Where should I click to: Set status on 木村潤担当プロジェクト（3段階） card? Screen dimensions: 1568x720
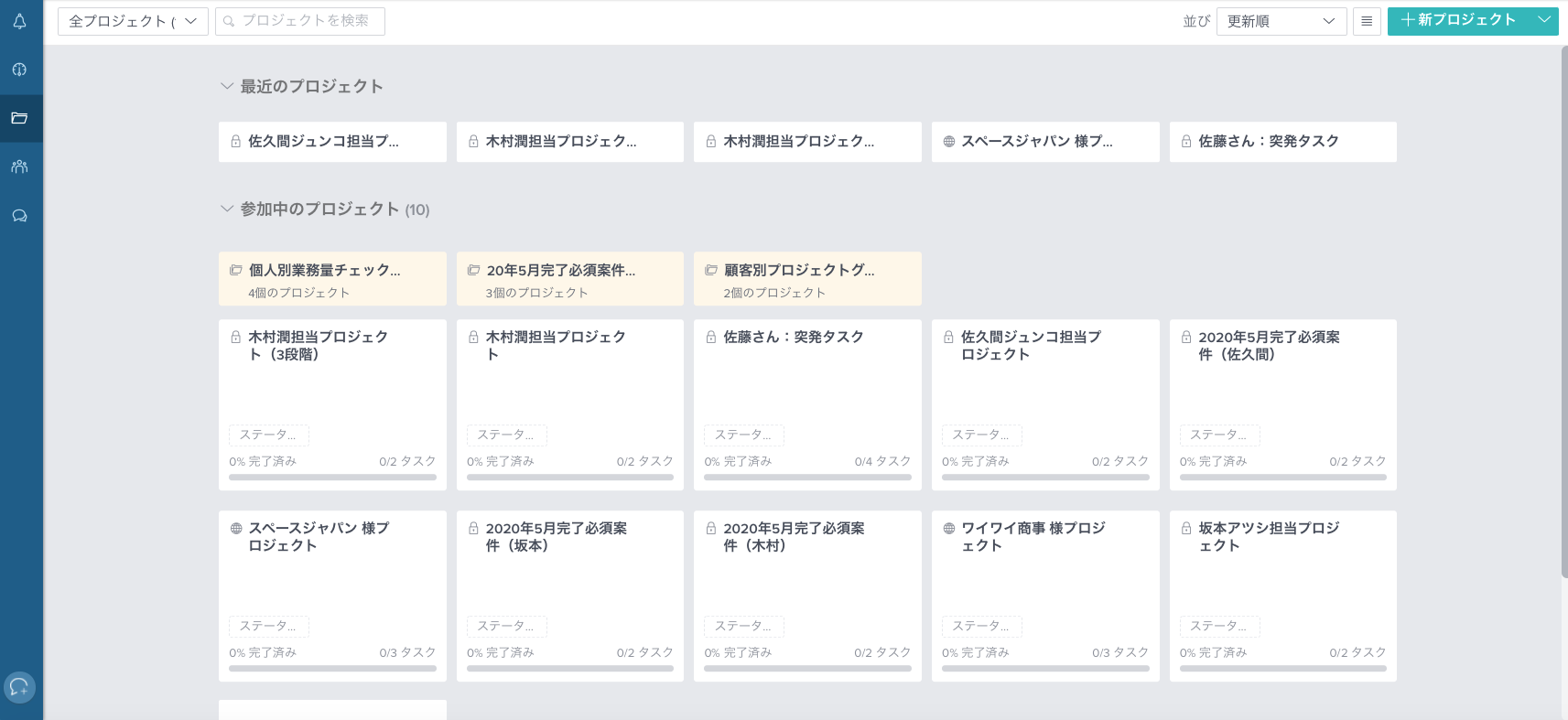pyautogui.click(x=268, y=435)
